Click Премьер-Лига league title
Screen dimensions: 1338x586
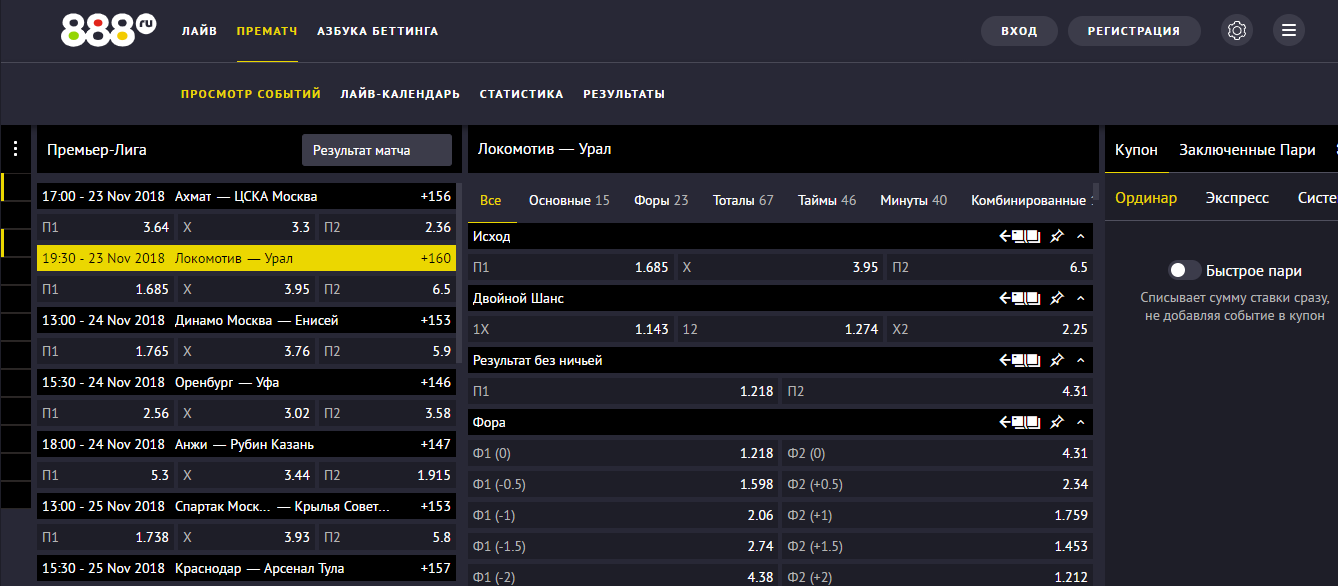pos(97,151)
